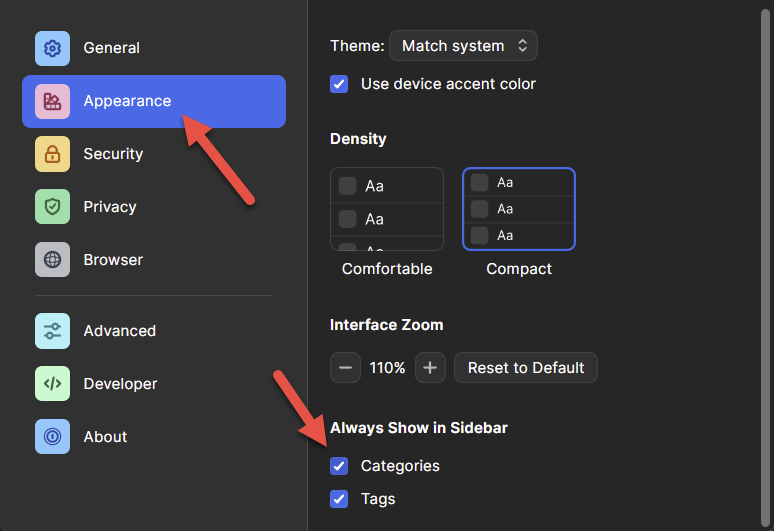Open the Advanced settings section

[120, 331]
